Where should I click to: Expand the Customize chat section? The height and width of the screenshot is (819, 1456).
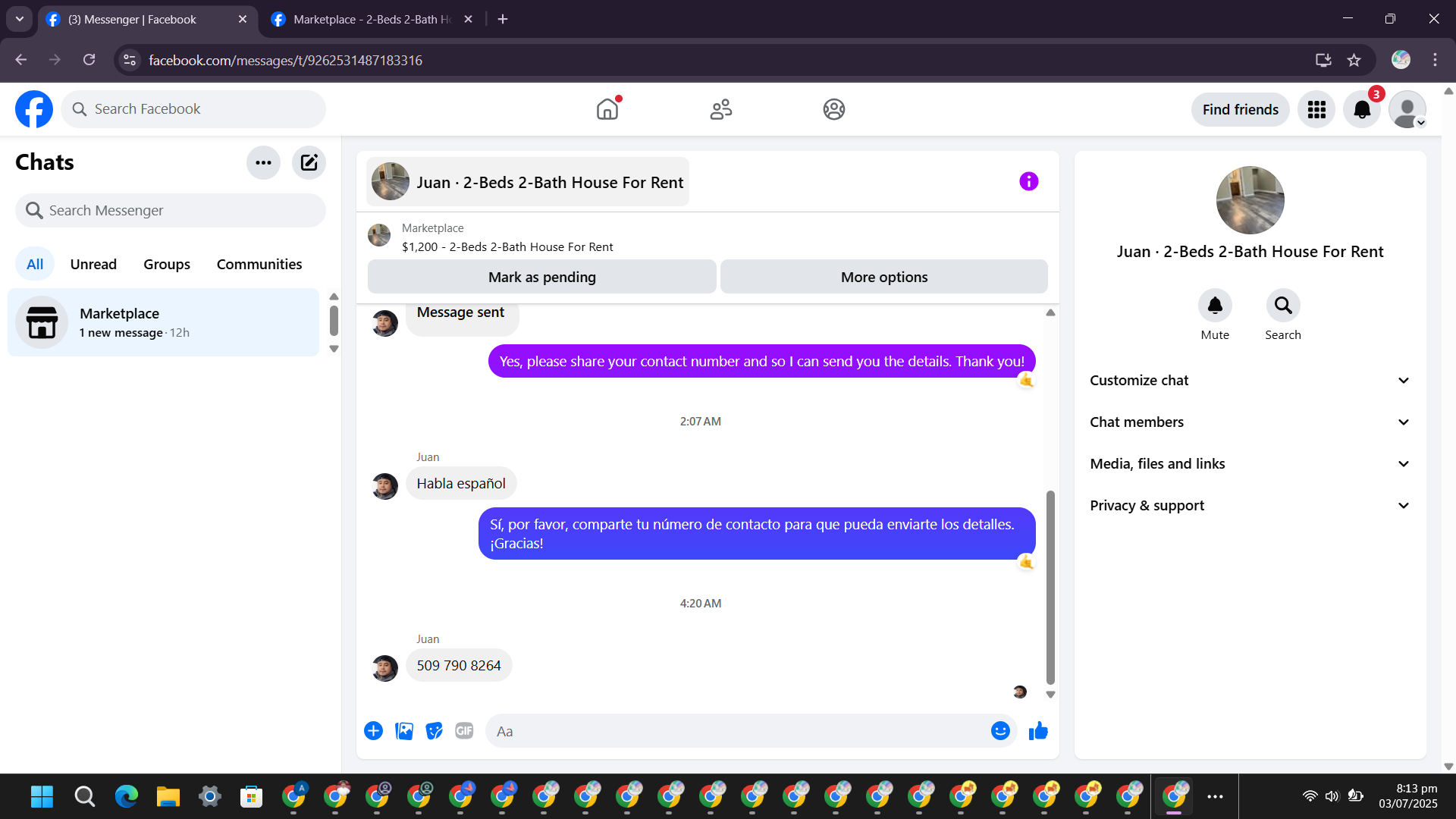[1250, 381]
